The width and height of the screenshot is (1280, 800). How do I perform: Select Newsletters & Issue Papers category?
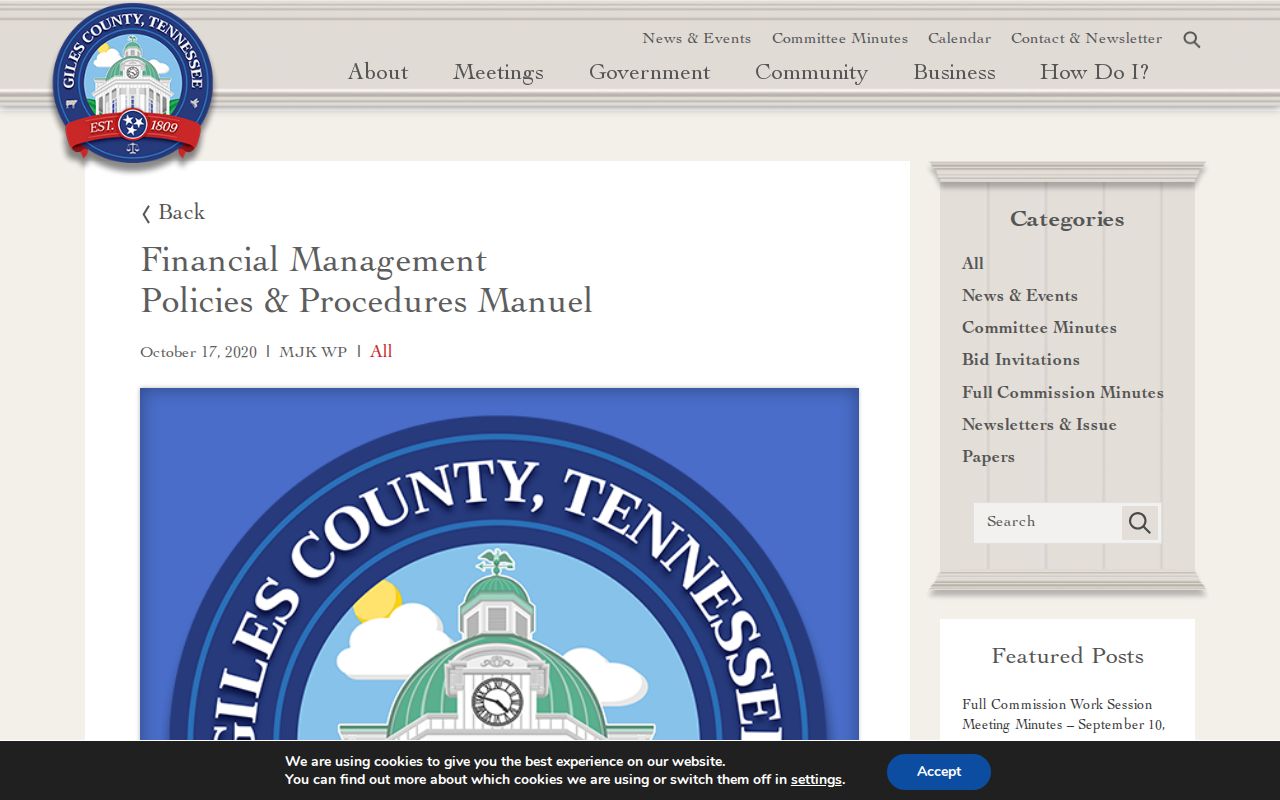pyautogui.click(x=1039, y=440)
